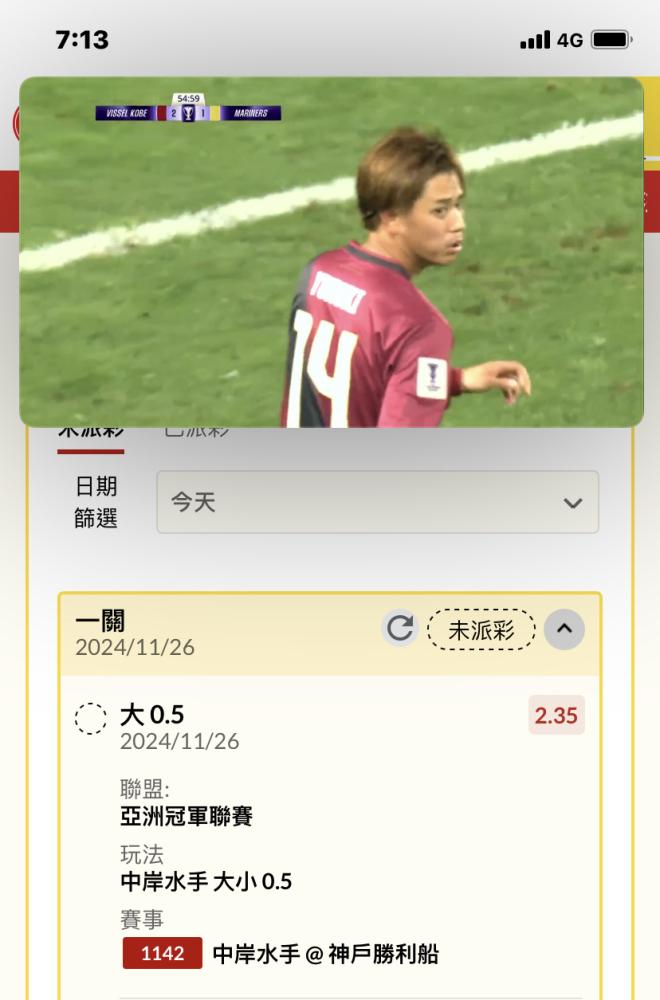The height and width of the screenshot is (1000, 660).
Task: Open the 亞洲冠軍聯賽 league name
Action: pos(186,816)
